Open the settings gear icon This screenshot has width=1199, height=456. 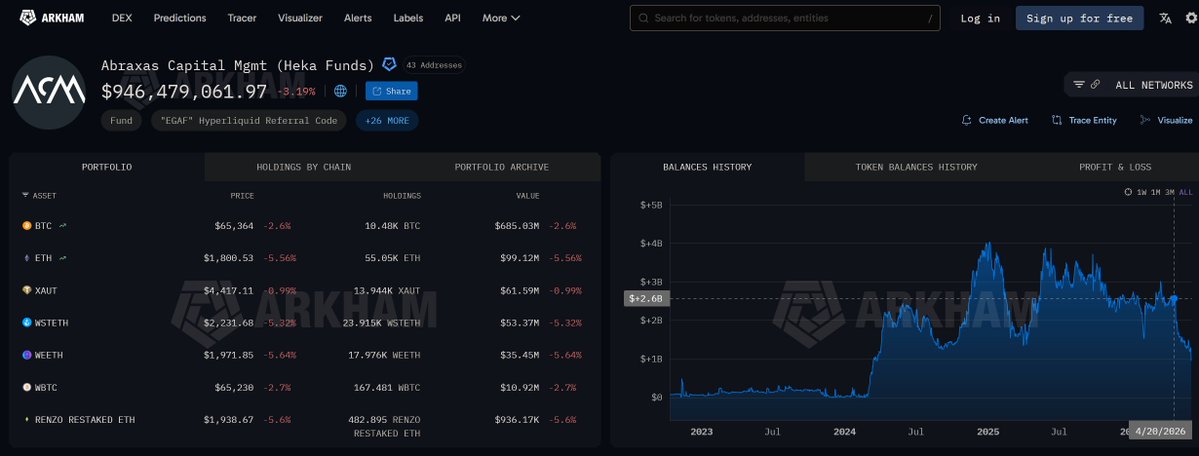1191,18
